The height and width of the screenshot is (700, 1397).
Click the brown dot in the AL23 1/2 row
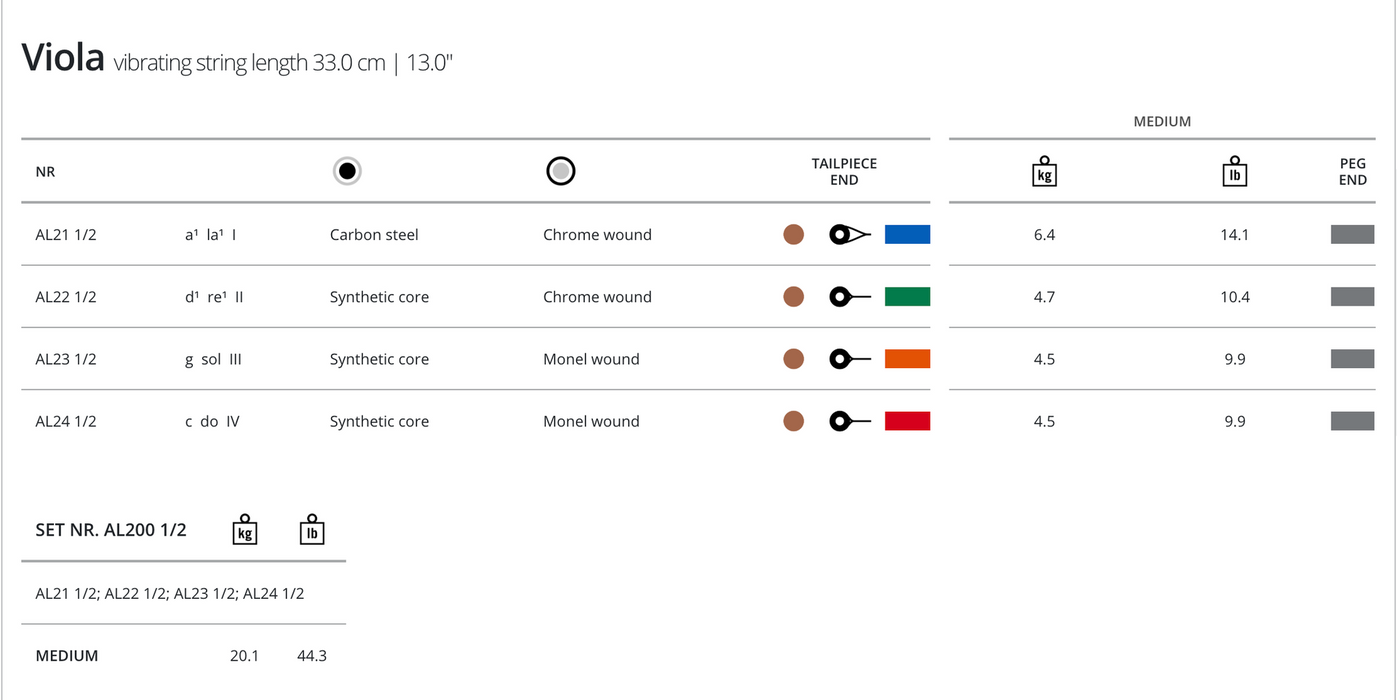pyautogui.click(x=794, y=359)
